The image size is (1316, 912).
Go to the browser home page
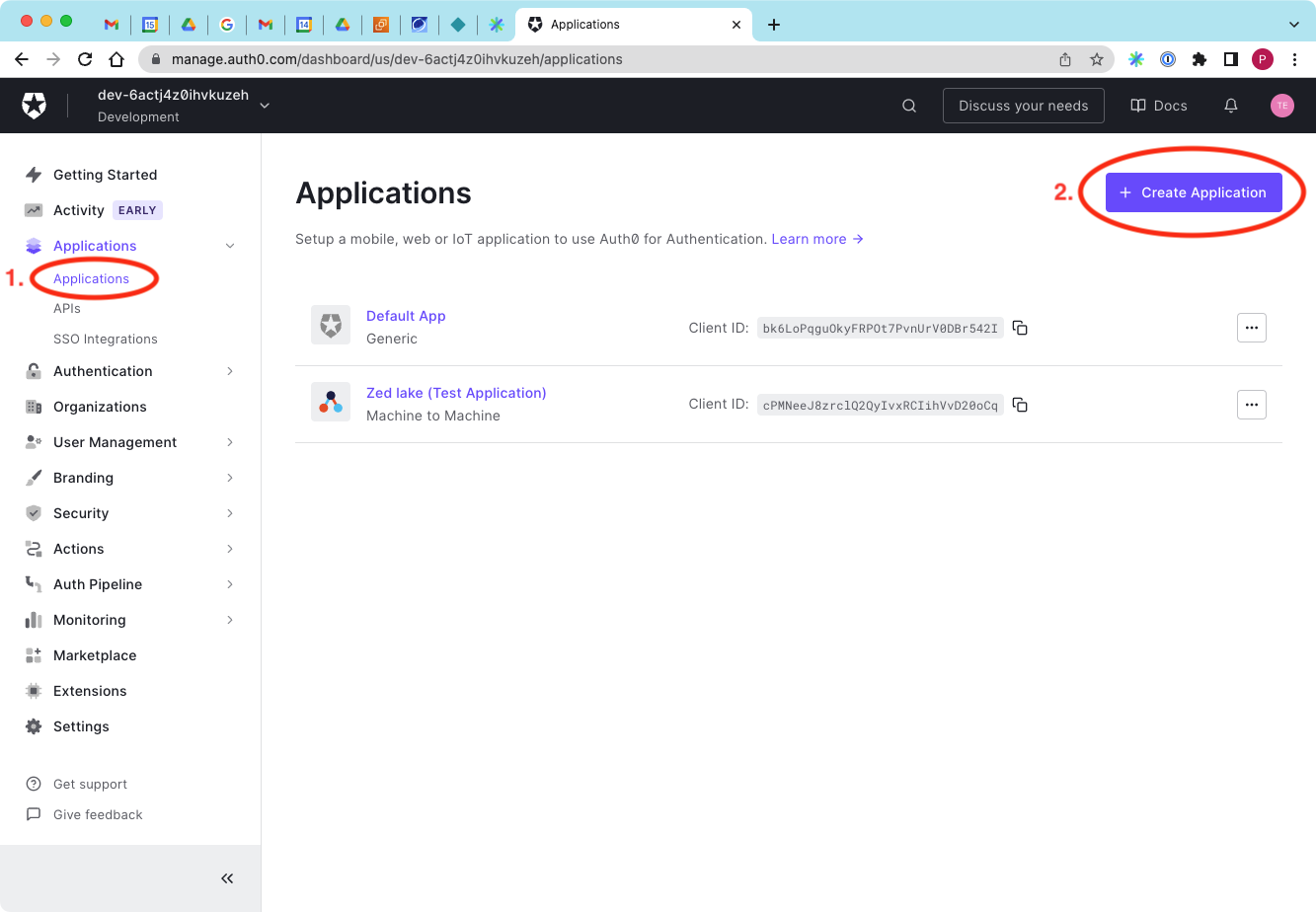pos(116,59)
